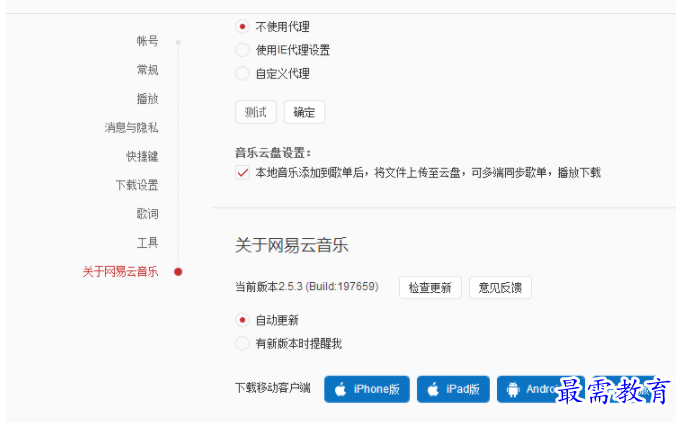
Task: Open the 快捷键 settings section
Action: (142, 156)
